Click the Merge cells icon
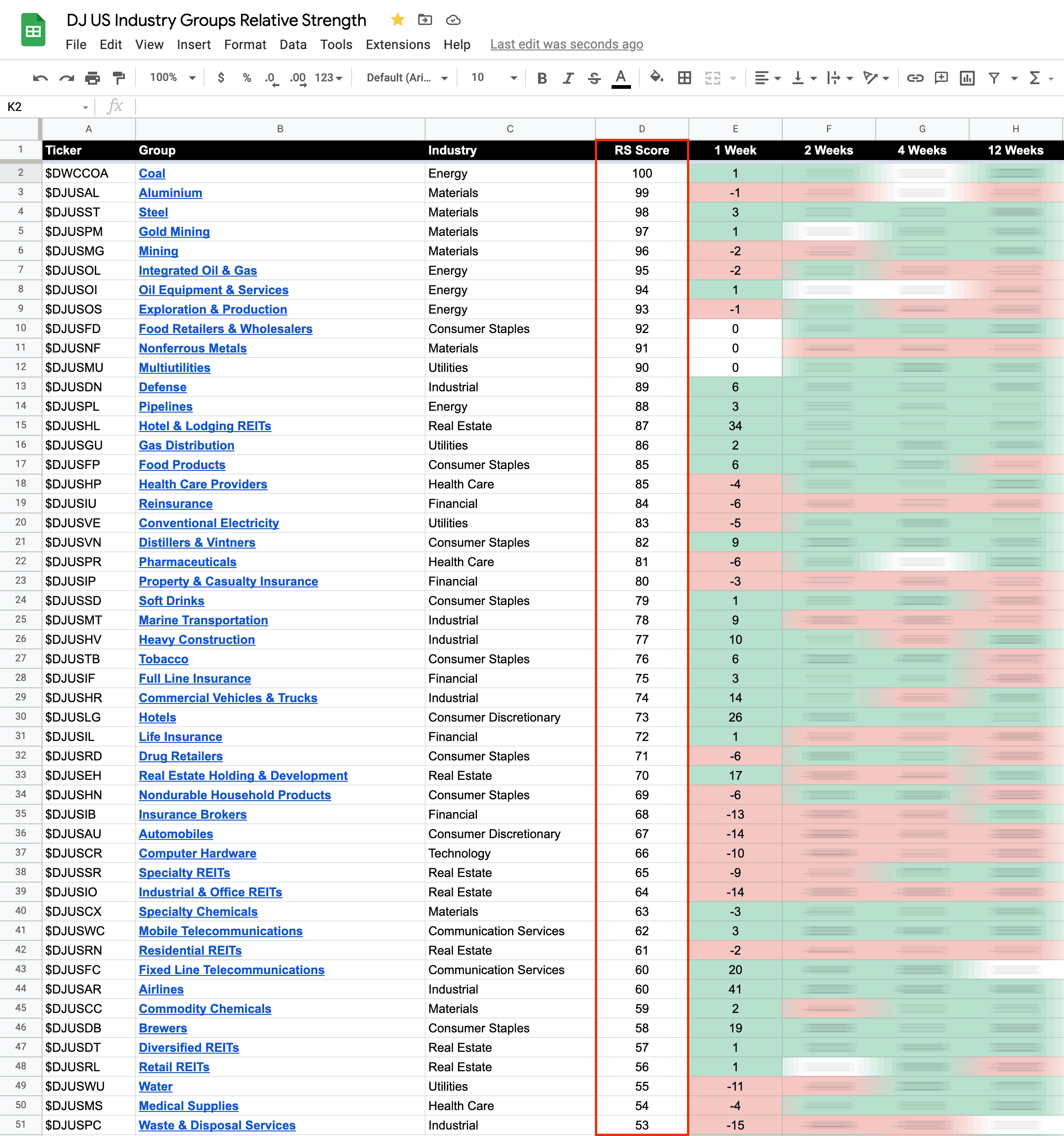 click(x=712, y=78)
